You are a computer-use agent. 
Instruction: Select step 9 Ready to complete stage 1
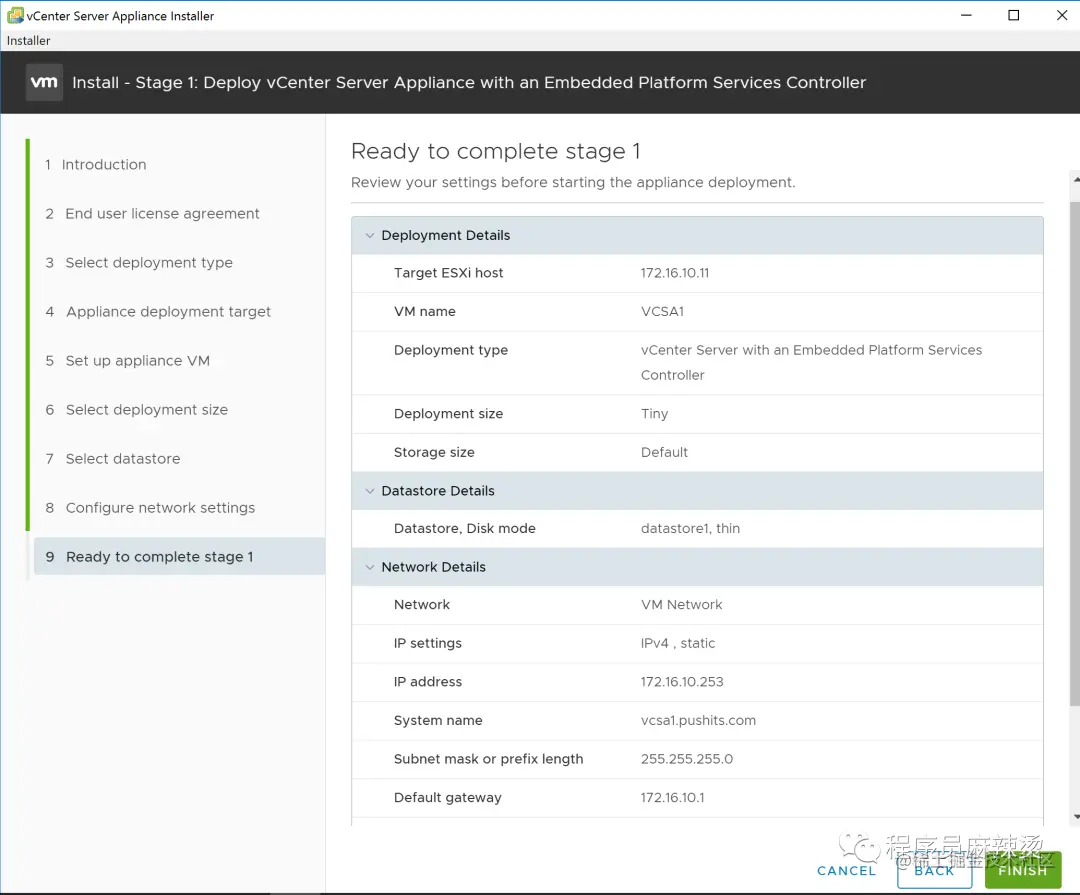pos(179,557)
